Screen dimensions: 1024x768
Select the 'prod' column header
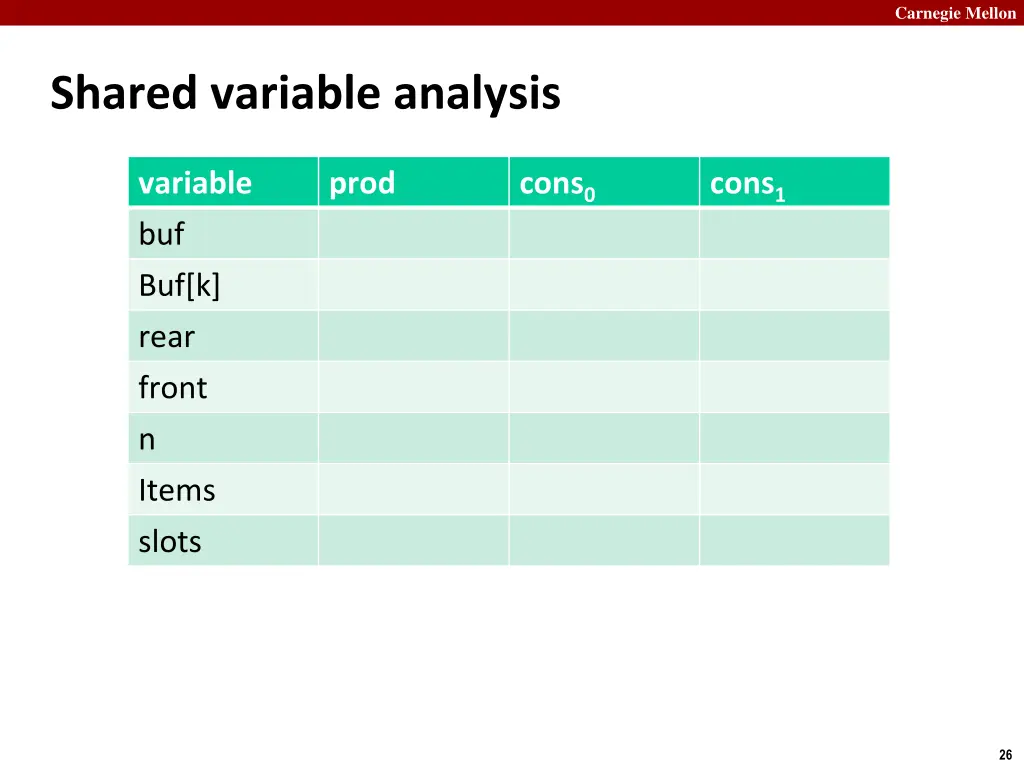pyautogui.click(x=413, y=182)
